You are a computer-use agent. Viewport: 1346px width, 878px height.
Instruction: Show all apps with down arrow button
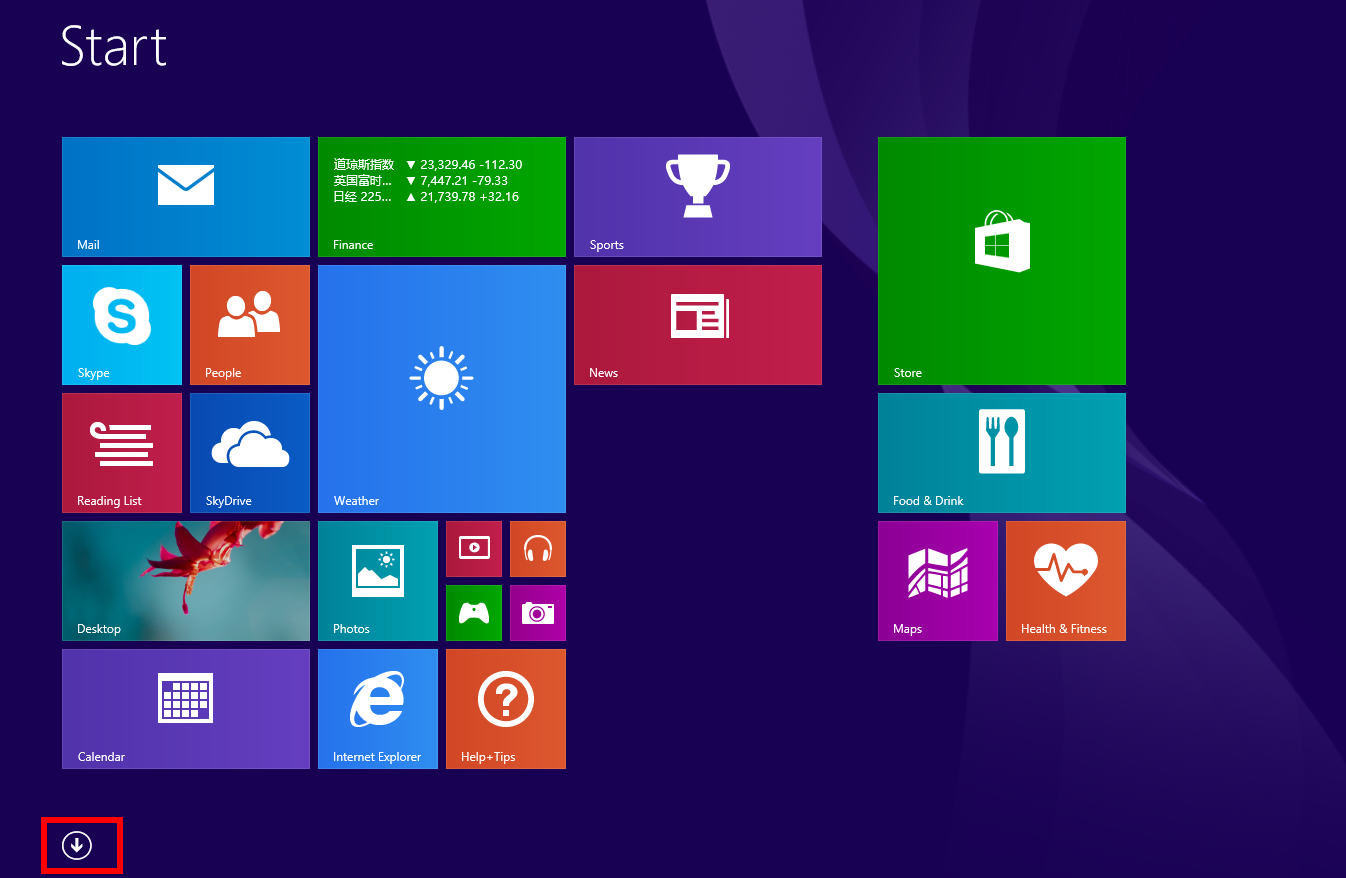coord(77,845)
